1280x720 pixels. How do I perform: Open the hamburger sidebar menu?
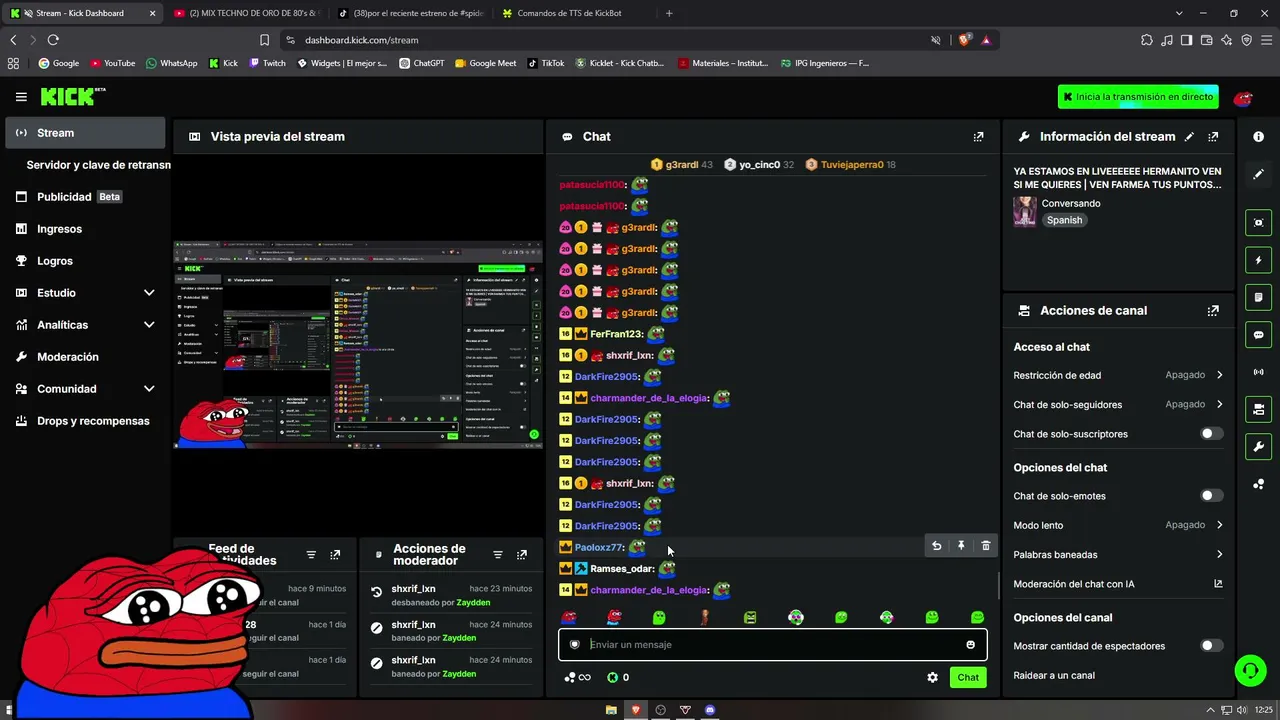click(21, 97)
